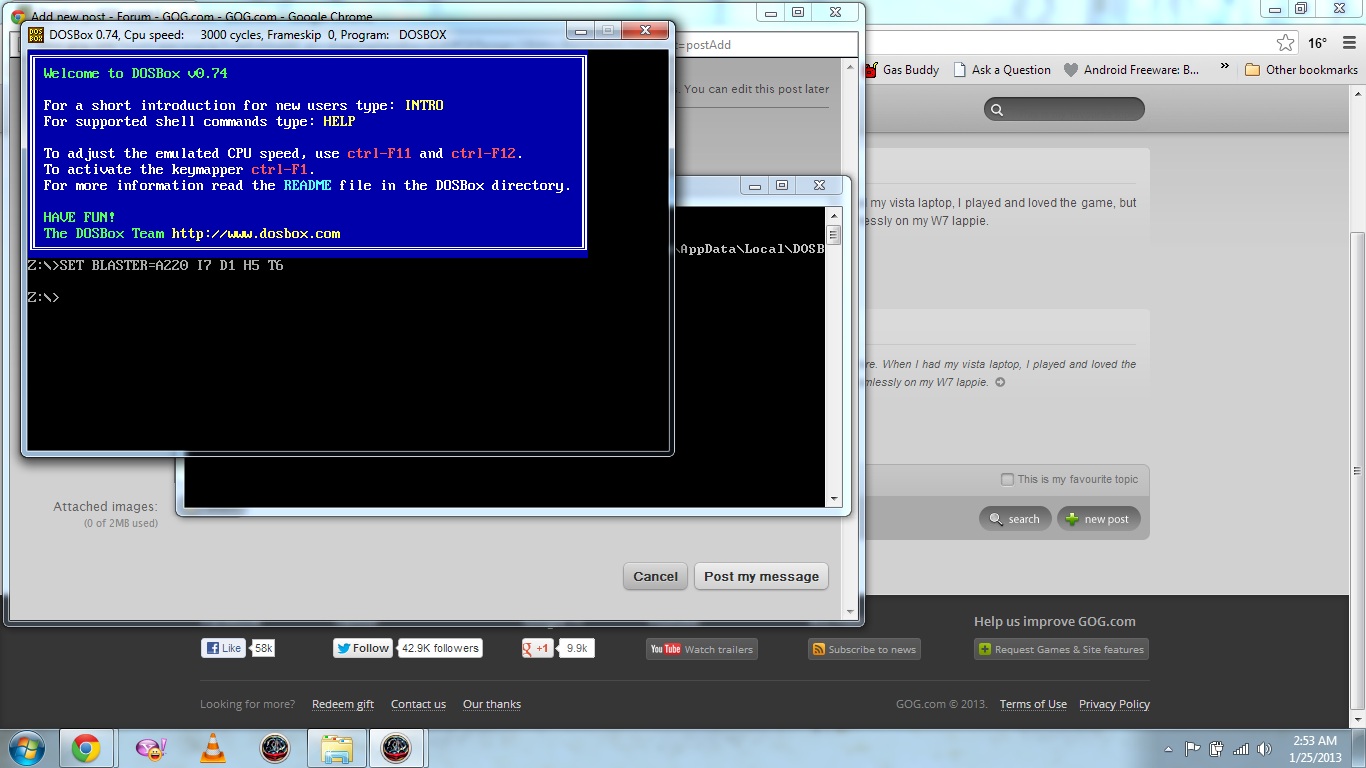
Task: Open the Ask a Question bookmark
Action: coord(1002,70)
